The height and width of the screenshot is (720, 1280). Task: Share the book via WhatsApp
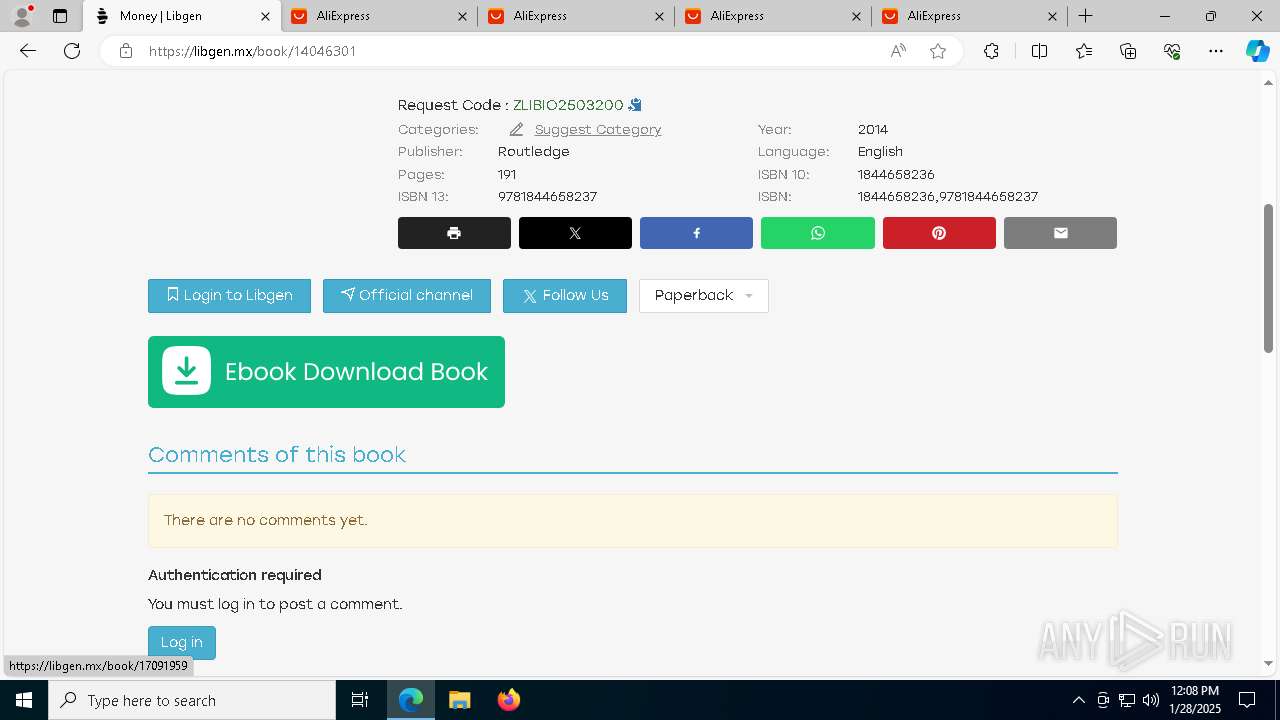[818, 233]
